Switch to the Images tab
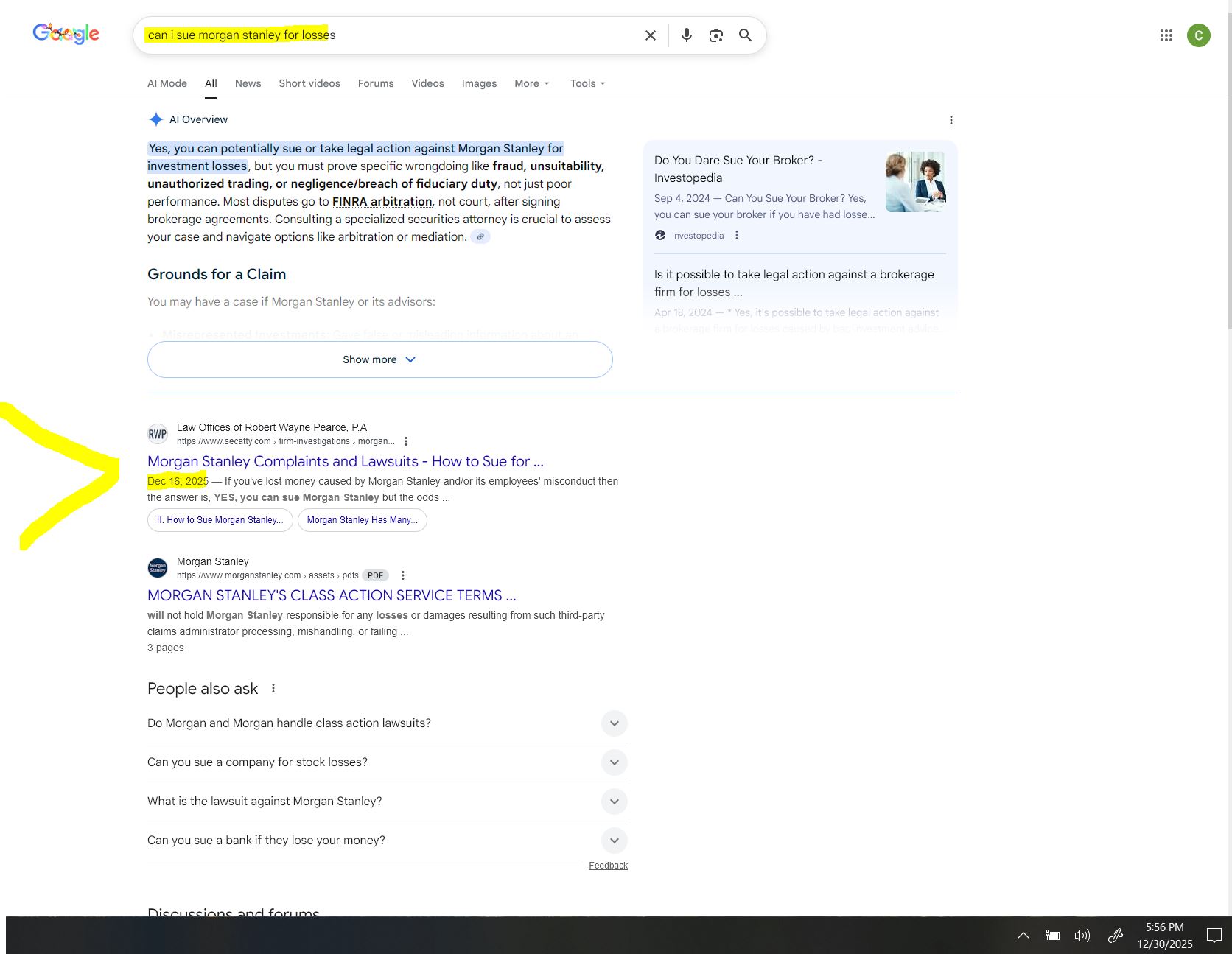Viewport: 1232px width, 954px height. click(479, 83)
